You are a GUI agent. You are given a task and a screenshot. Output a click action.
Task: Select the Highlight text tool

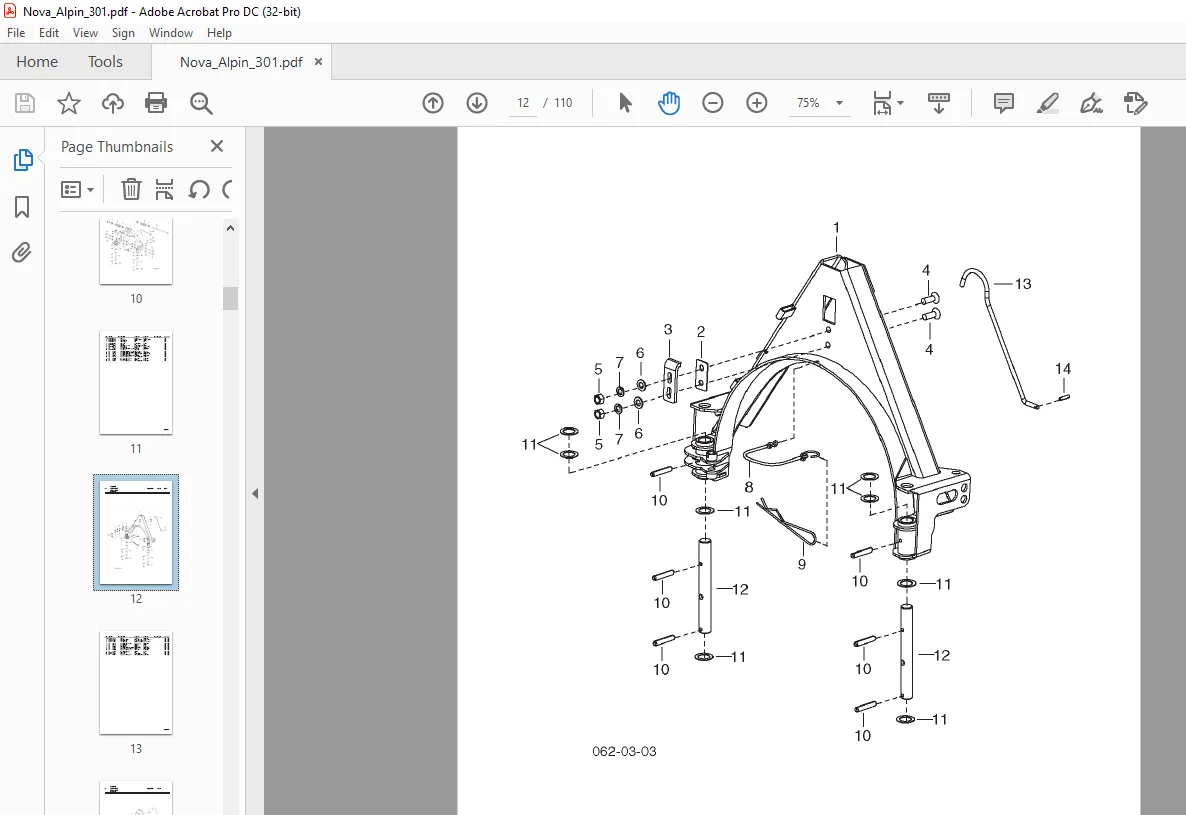click(1048, 103)
